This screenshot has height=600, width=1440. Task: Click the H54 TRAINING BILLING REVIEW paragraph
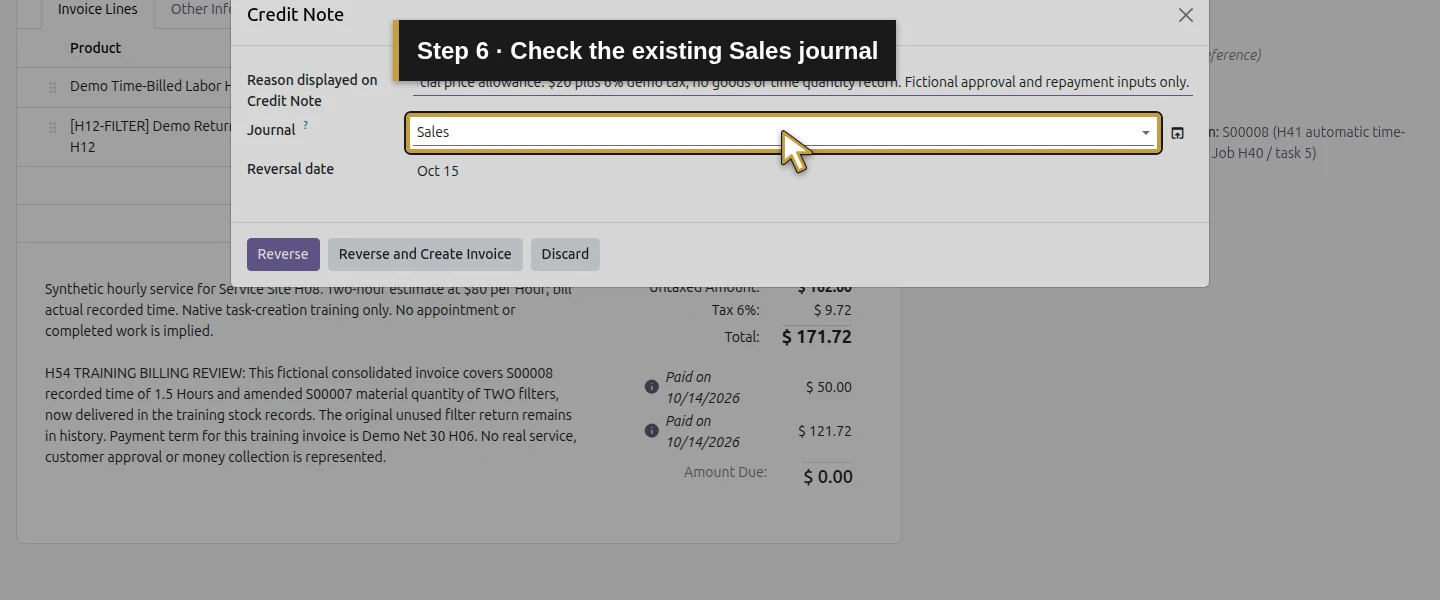[311, 415]
